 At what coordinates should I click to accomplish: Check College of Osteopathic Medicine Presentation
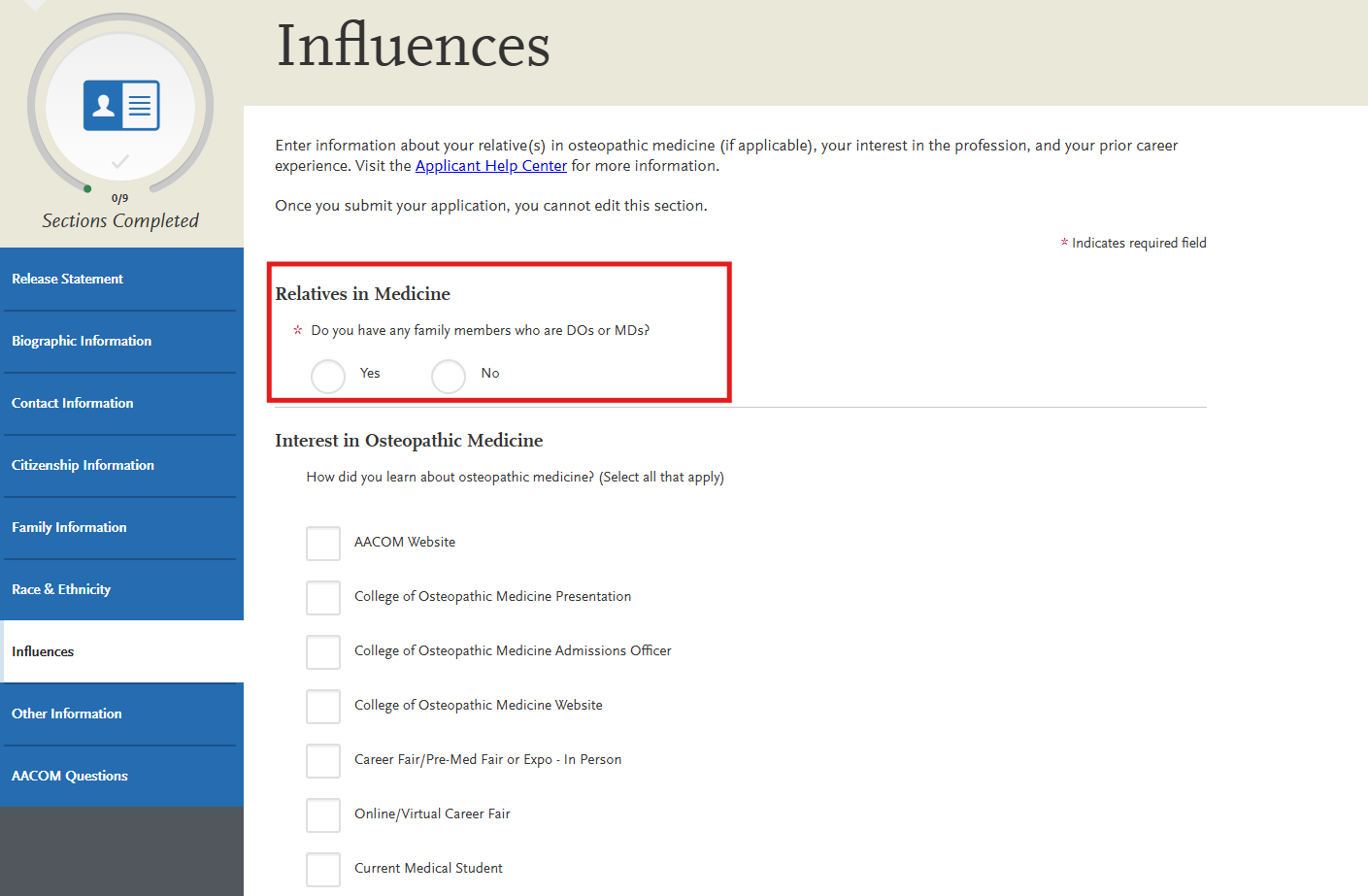[322, 598]
